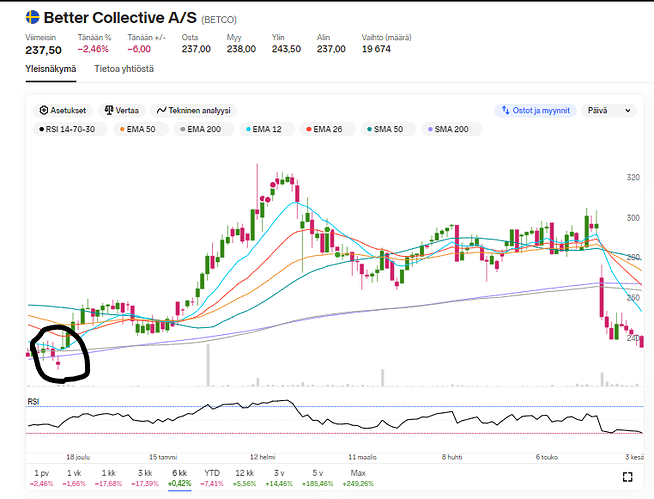654x499 pixels.
Task: Click the red EMA 26 color dot
Action: tap(309, 129)
